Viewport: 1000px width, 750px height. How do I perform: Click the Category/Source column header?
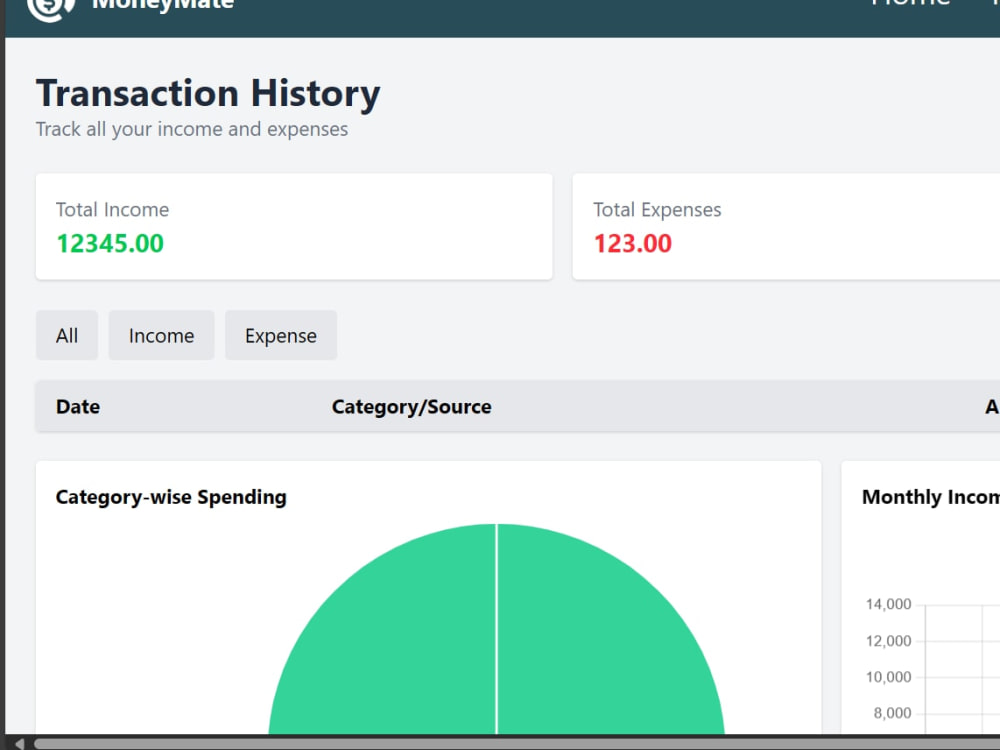[x=411, y=407]
